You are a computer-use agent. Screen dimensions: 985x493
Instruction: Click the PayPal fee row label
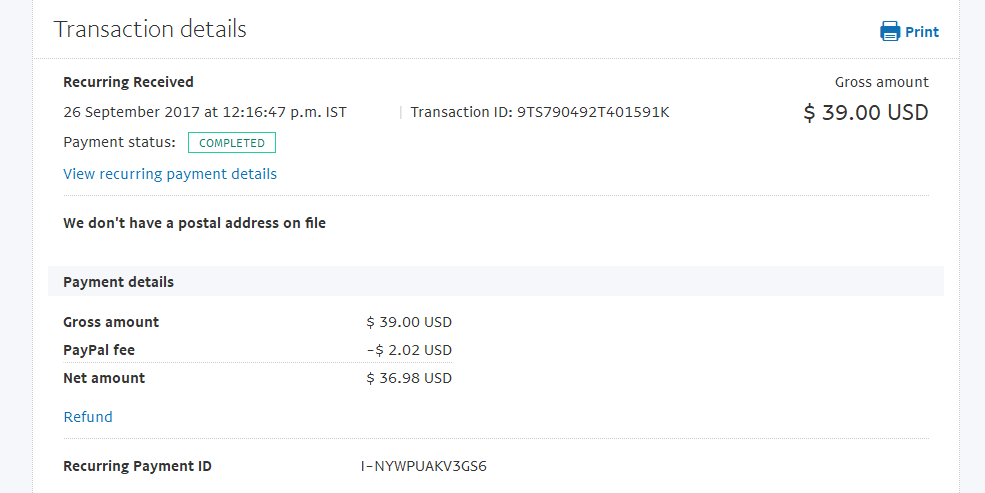99,350
